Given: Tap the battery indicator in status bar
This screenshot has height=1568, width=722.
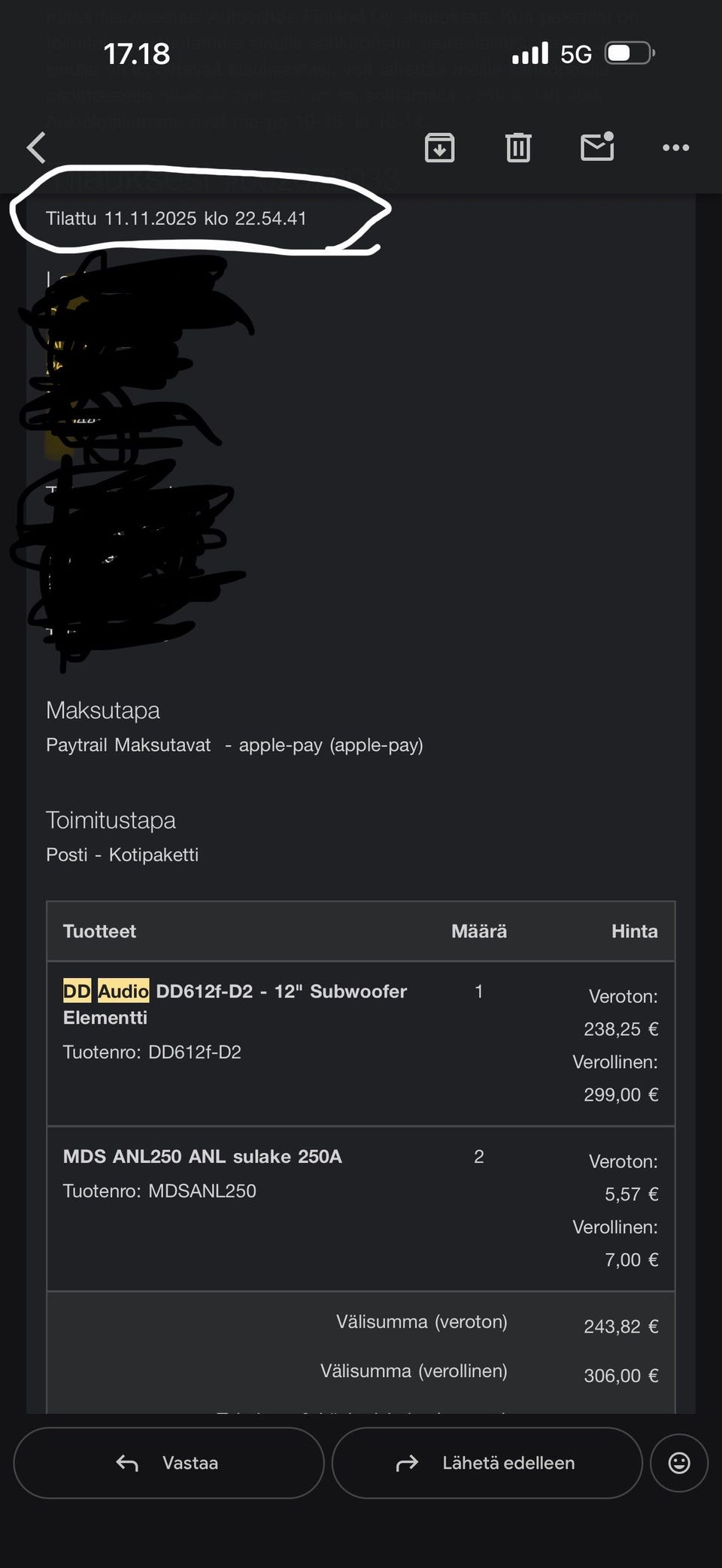Looking at the screenshot, I should pos(629,53).
